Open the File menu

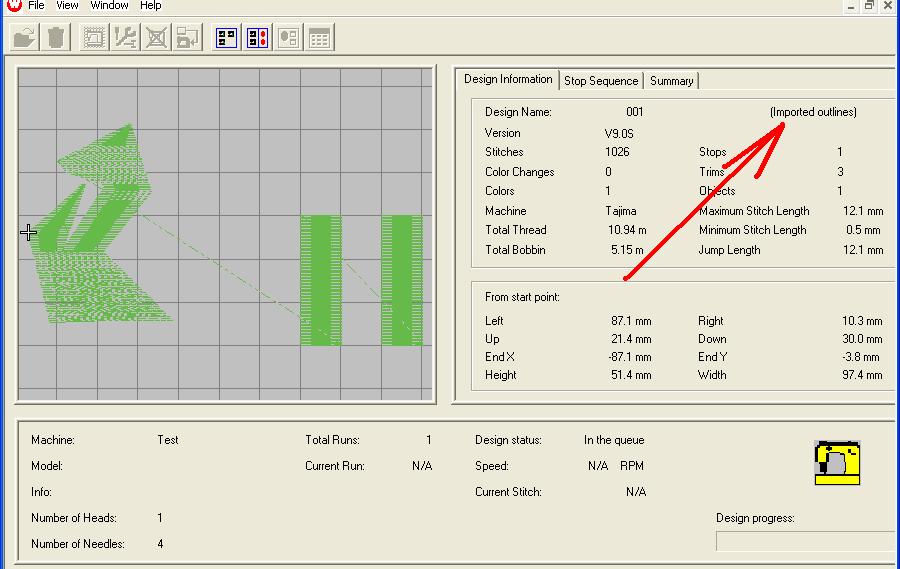click(36, 6)
